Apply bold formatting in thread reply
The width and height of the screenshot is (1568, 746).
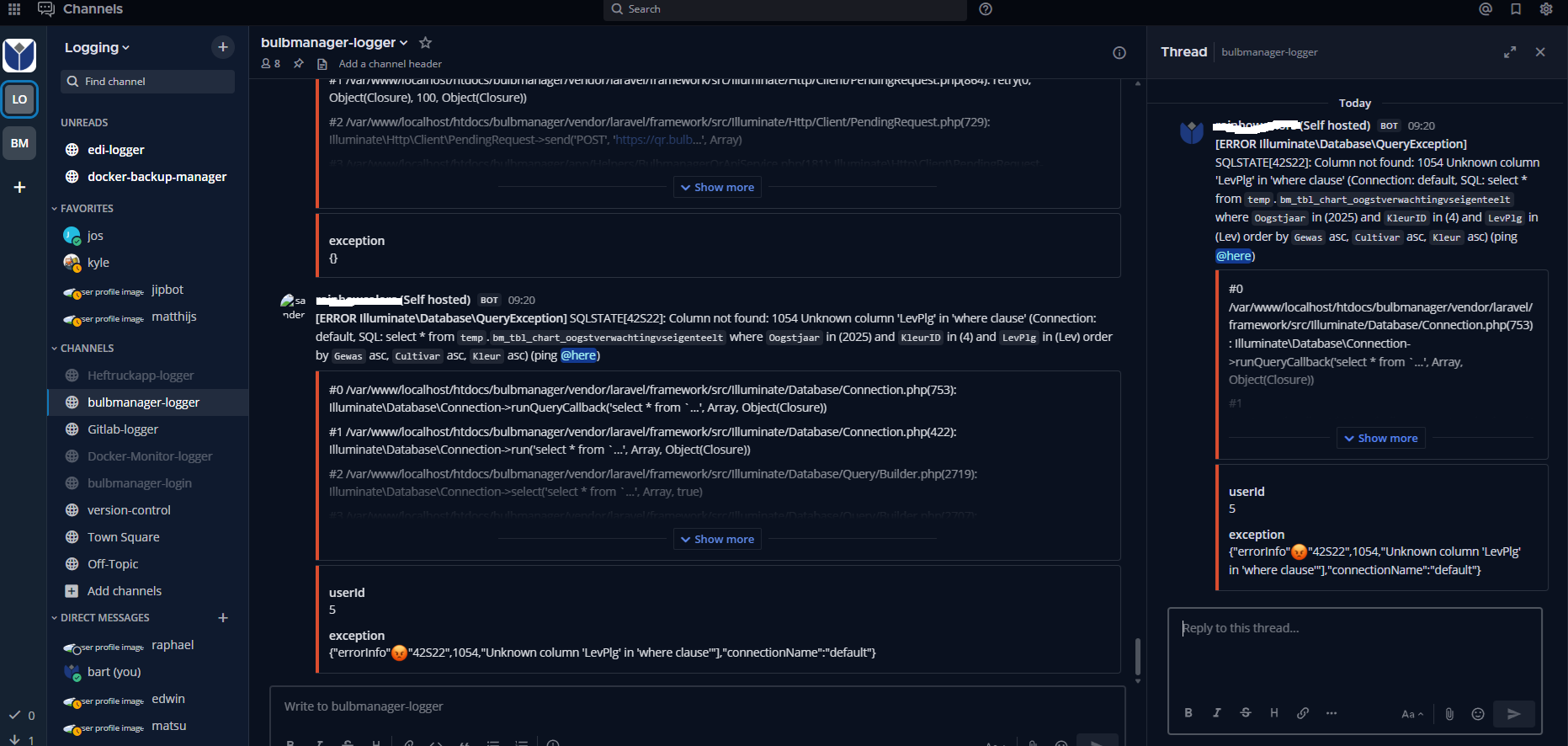(1188, 713)
